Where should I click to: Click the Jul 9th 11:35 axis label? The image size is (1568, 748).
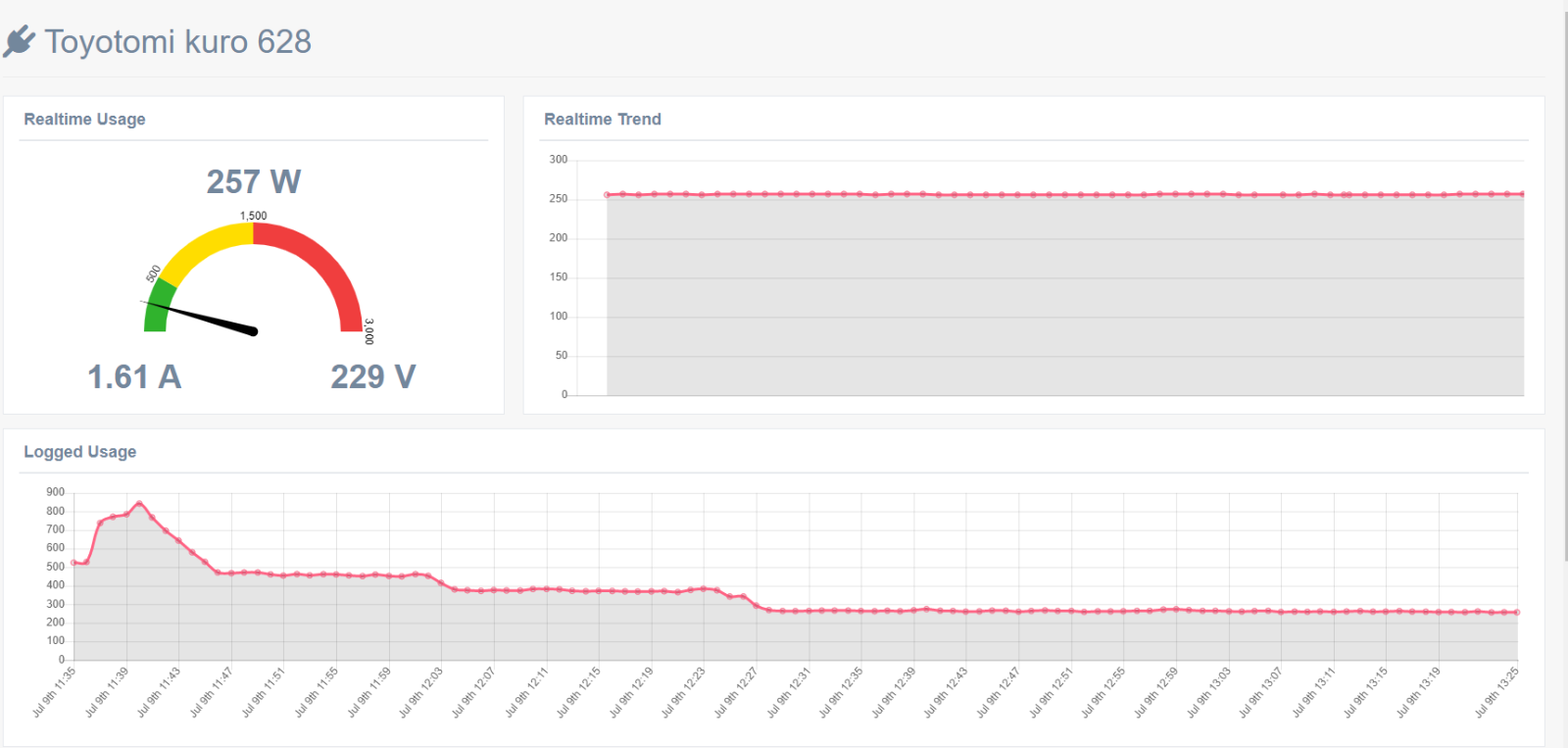click(x=54, y=692)
